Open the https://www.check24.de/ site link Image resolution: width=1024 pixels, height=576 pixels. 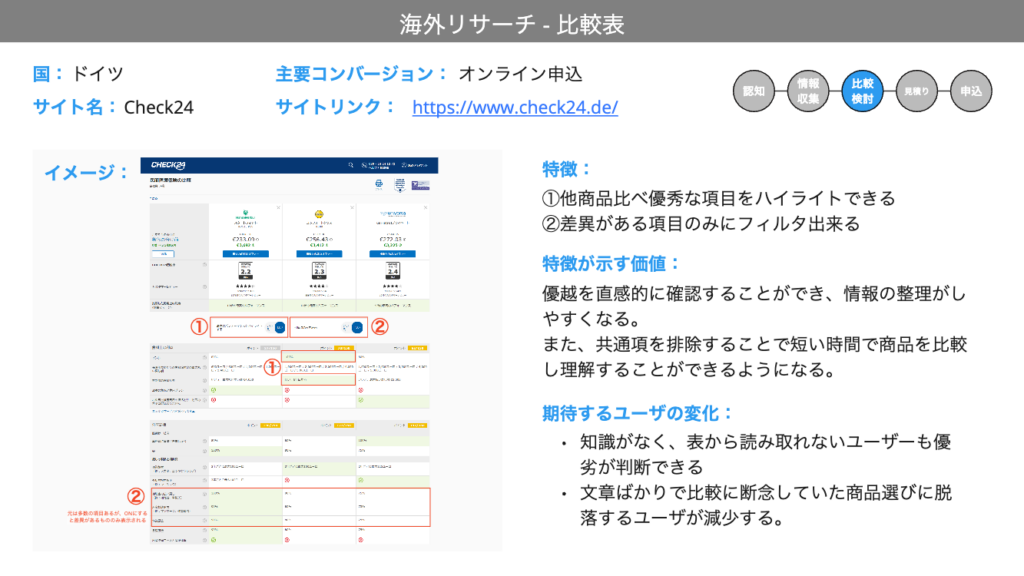(513, 107)
